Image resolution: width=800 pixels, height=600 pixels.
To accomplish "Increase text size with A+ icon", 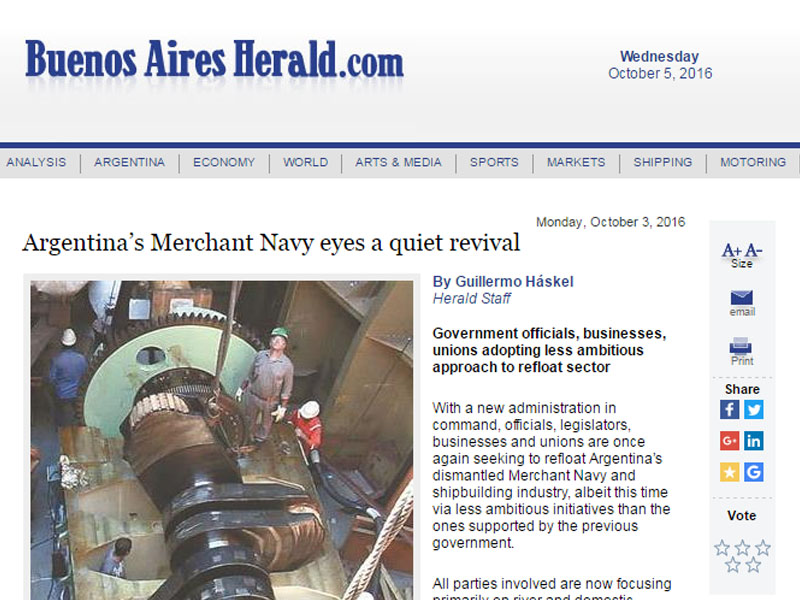I will 732,251.
